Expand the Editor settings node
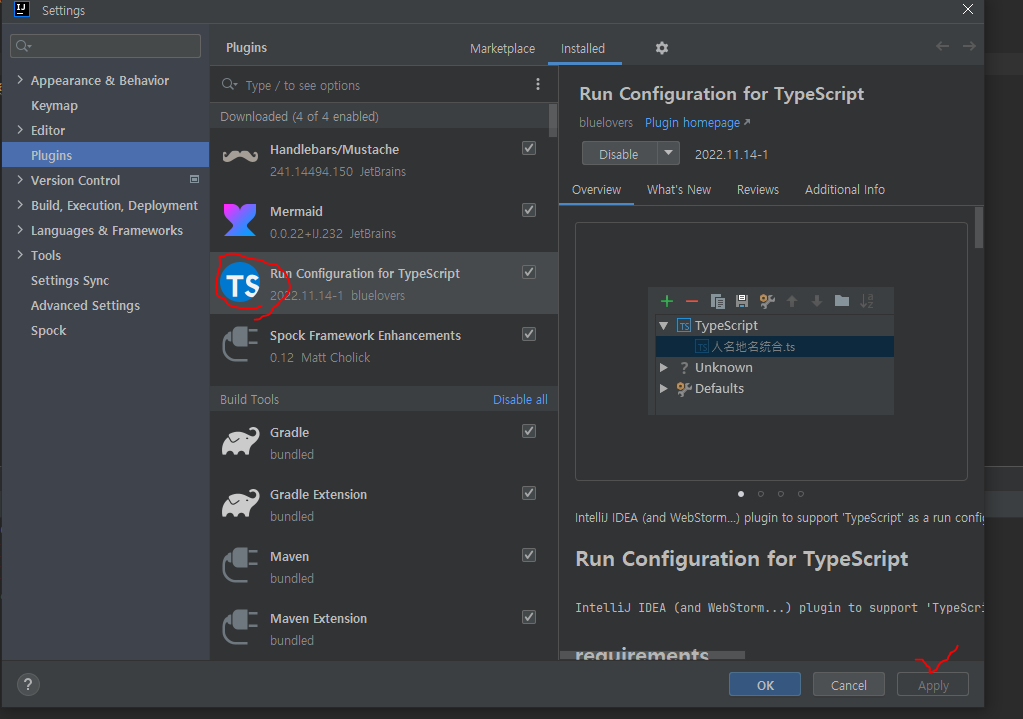Viewport: 1023px width, 719px height. click(x=20, y=130)
